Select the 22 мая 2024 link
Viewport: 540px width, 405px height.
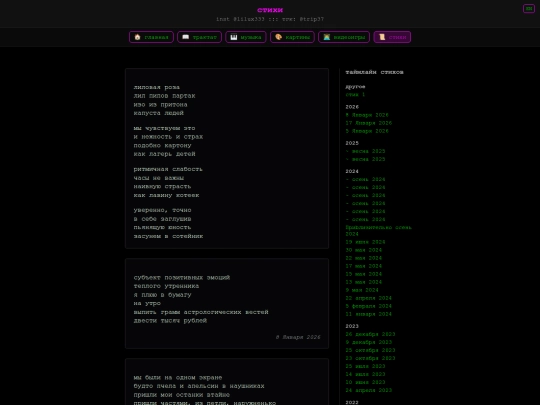click(363, 258)
